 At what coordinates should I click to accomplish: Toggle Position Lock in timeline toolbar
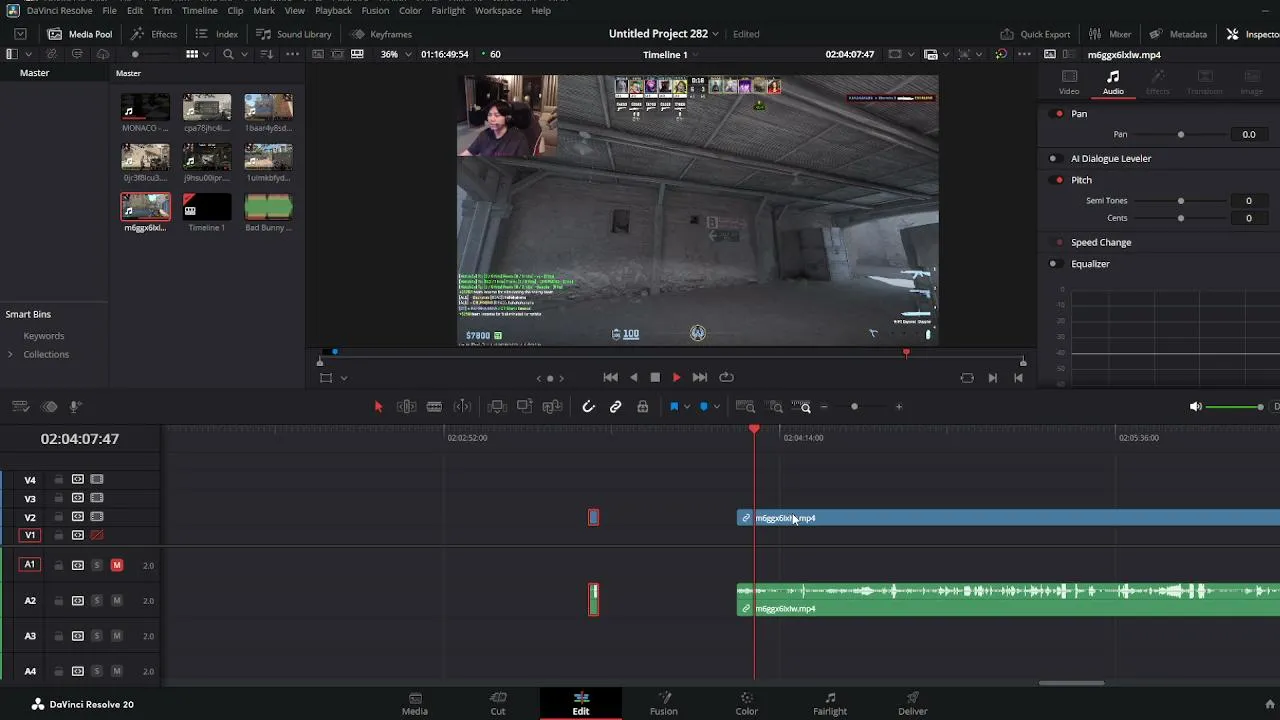click(x=643, y=407)
